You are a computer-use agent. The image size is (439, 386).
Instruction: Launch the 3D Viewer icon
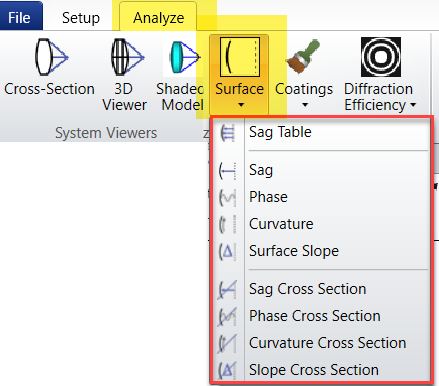[127, 57]
